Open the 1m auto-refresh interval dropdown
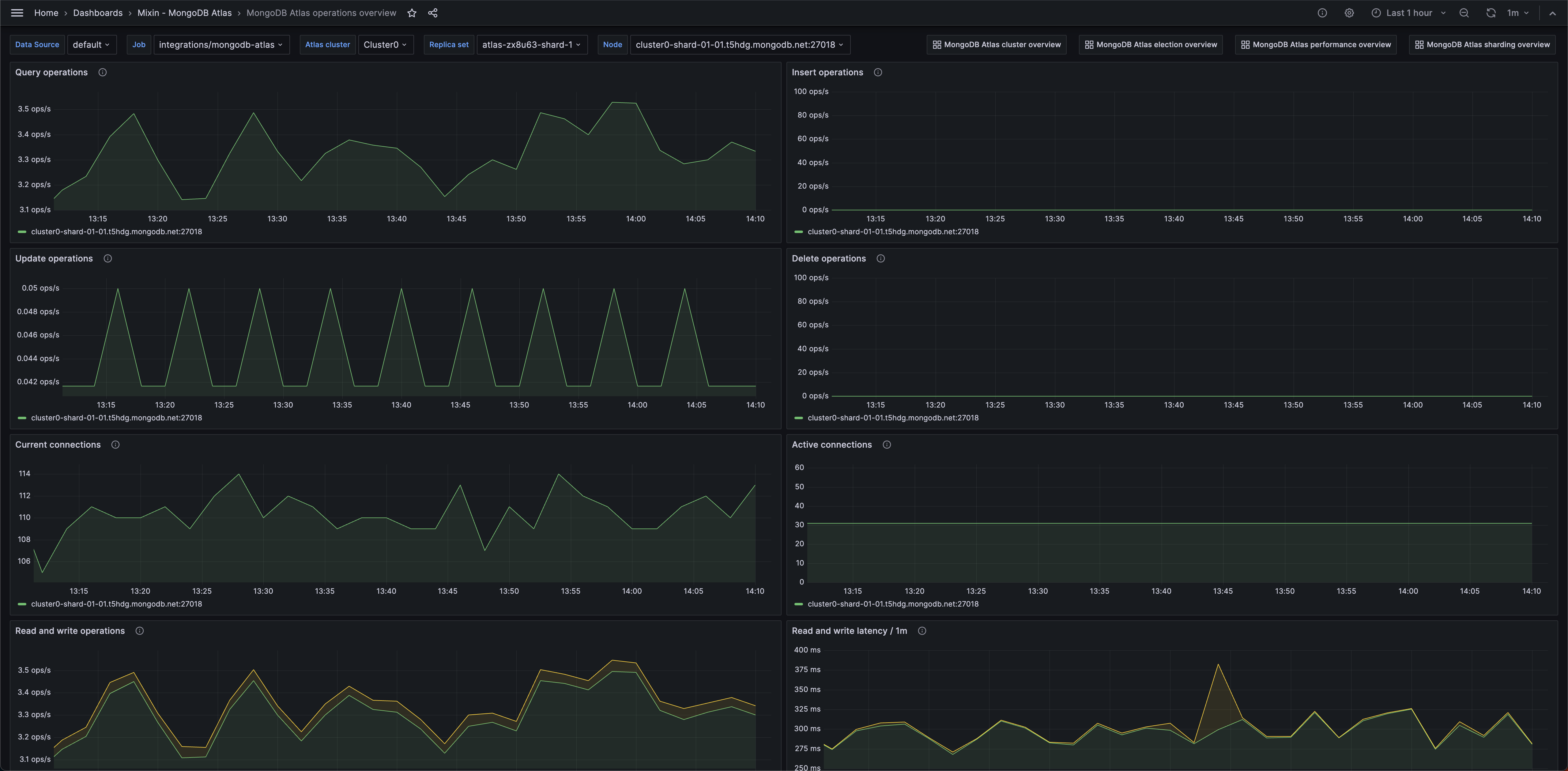The height and width of the screenshot is (771, 1568). 1515,12
